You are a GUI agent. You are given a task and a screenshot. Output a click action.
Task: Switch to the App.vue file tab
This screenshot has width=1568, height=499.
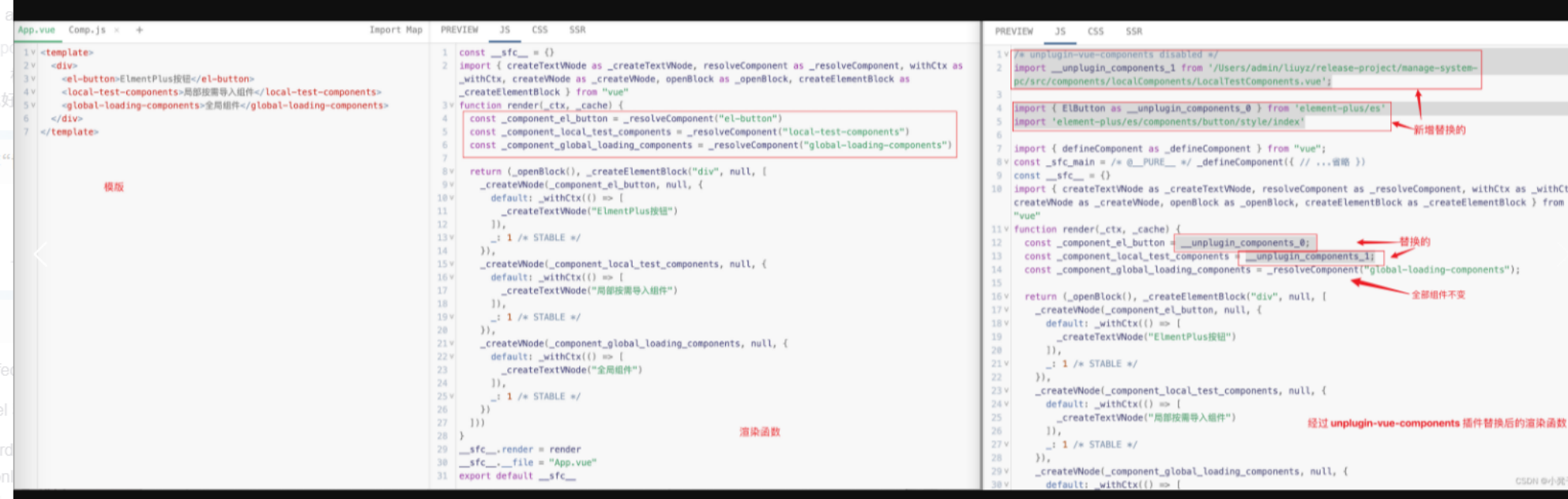tap(36, 30)
